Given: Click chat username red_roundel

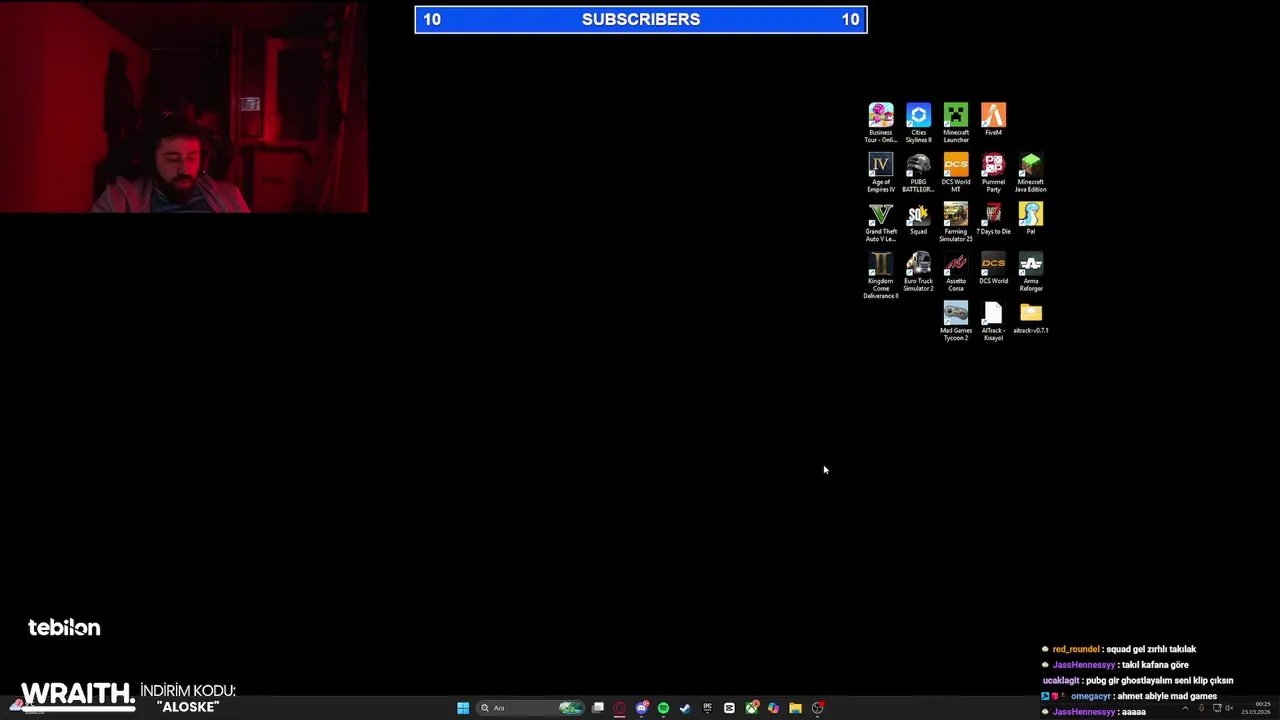Looking at the screenshot, I should (x=1076, y=649).
